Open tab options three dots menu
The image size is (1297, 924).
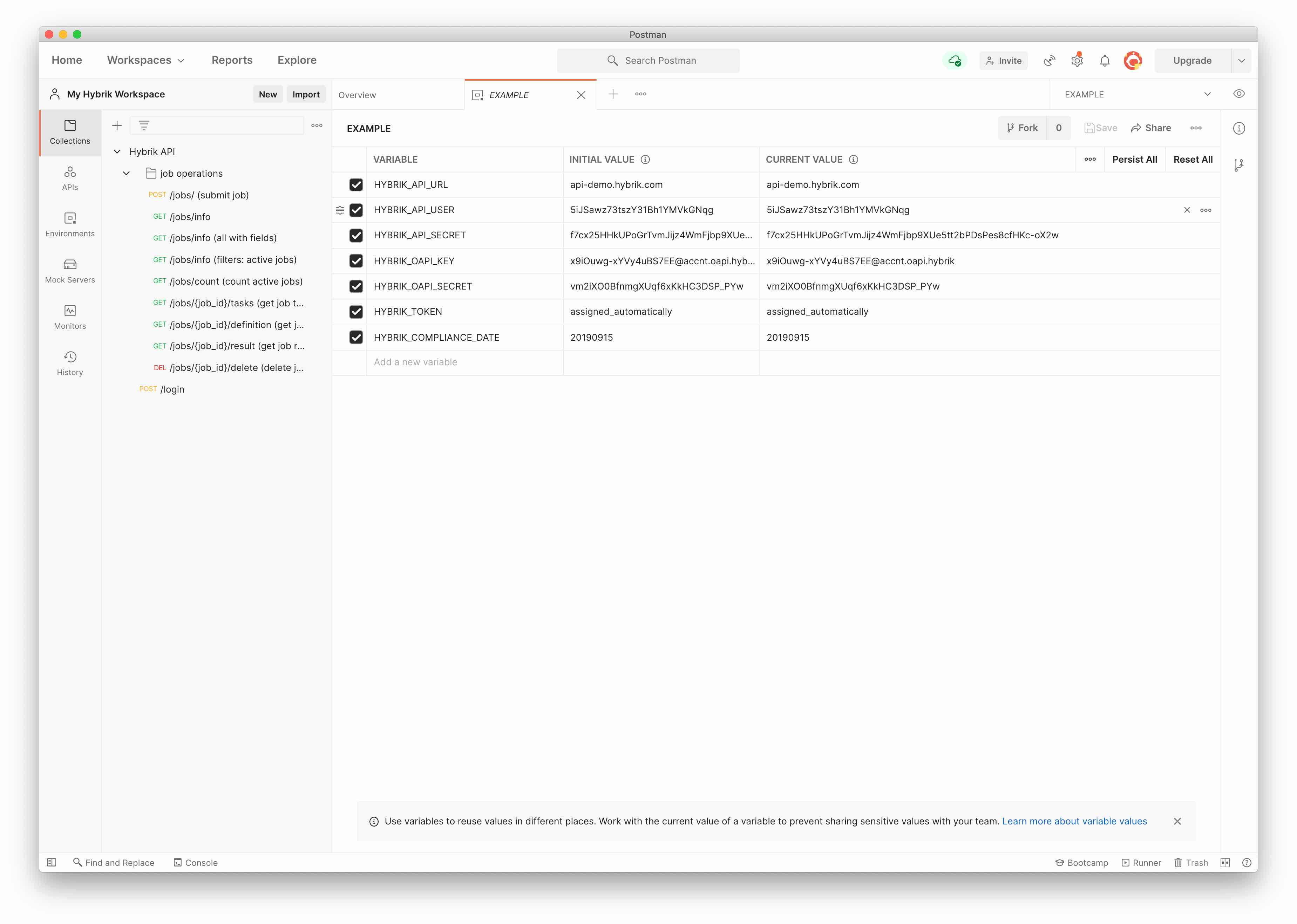(x=640, y=94)
